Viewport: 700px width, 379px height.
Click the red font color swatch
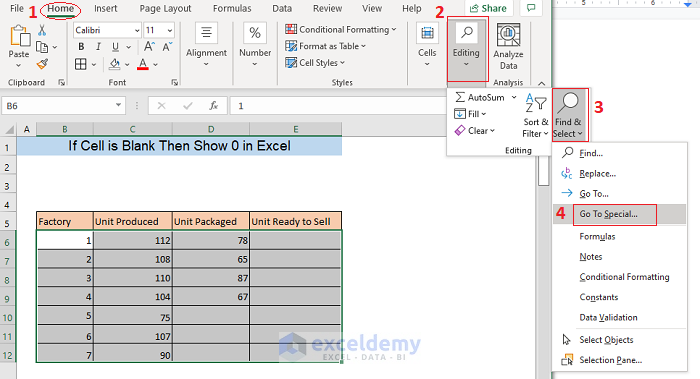pos(143,64)
